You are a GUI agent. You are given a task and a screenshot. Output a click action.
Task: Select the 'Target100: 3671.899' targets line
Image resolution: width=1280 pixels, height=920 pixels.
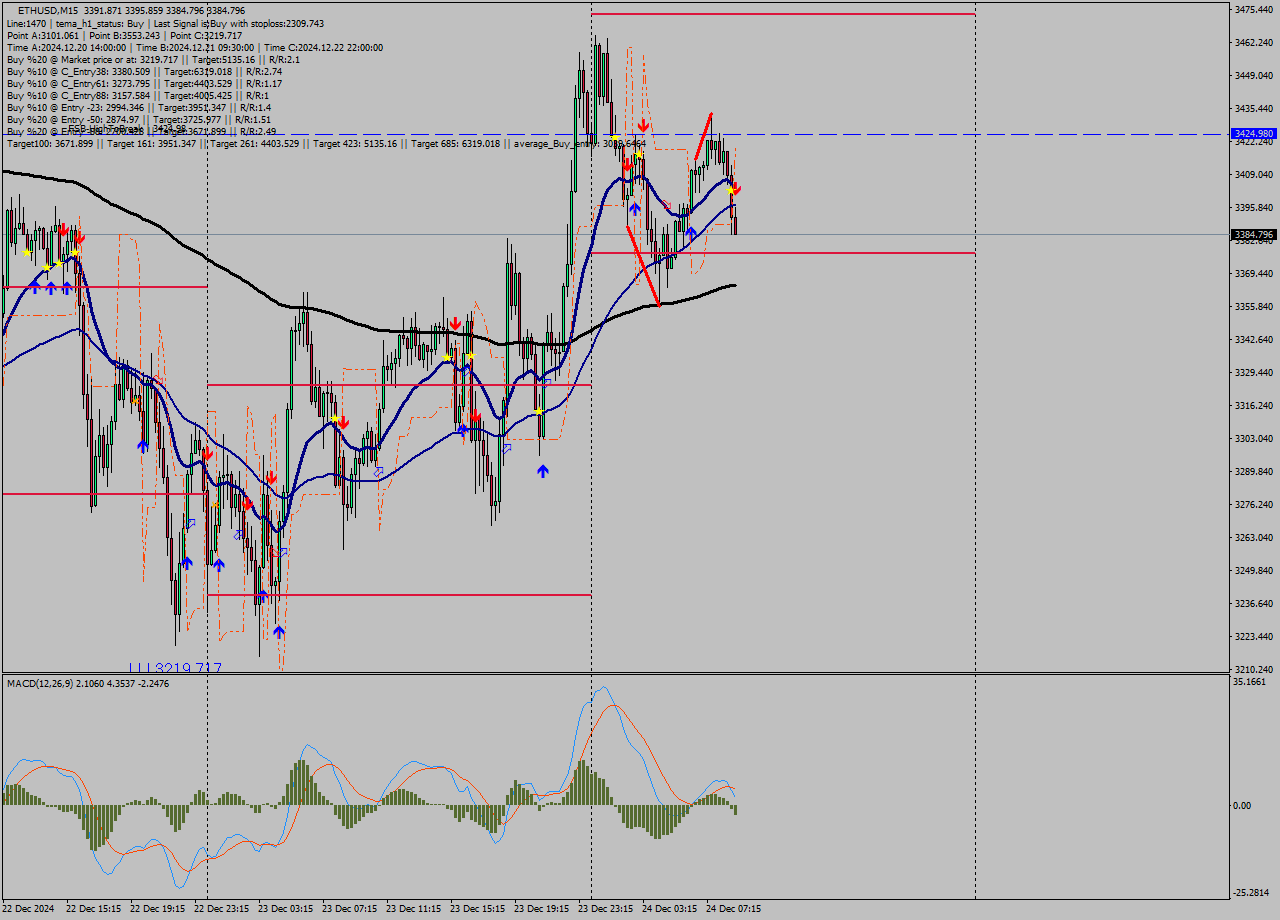326,144
